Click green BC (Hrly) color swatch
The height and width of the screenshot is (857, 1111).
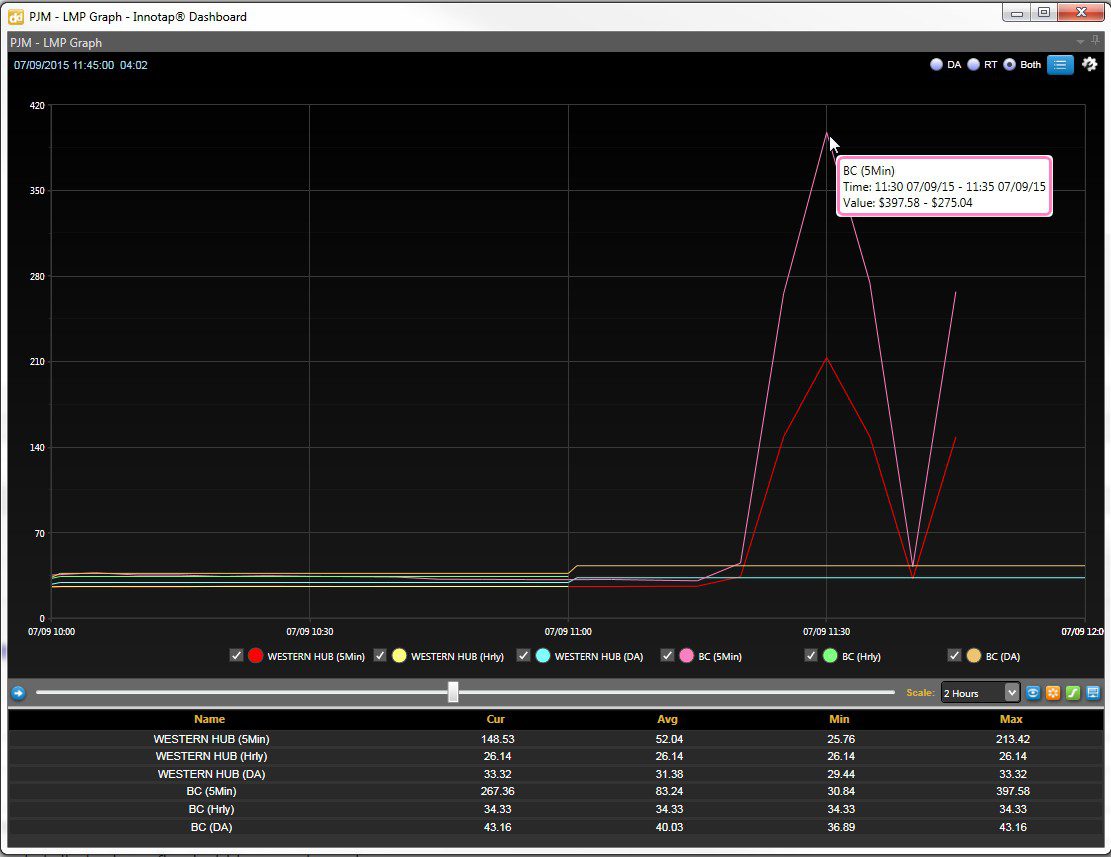[x=830, y=656]
